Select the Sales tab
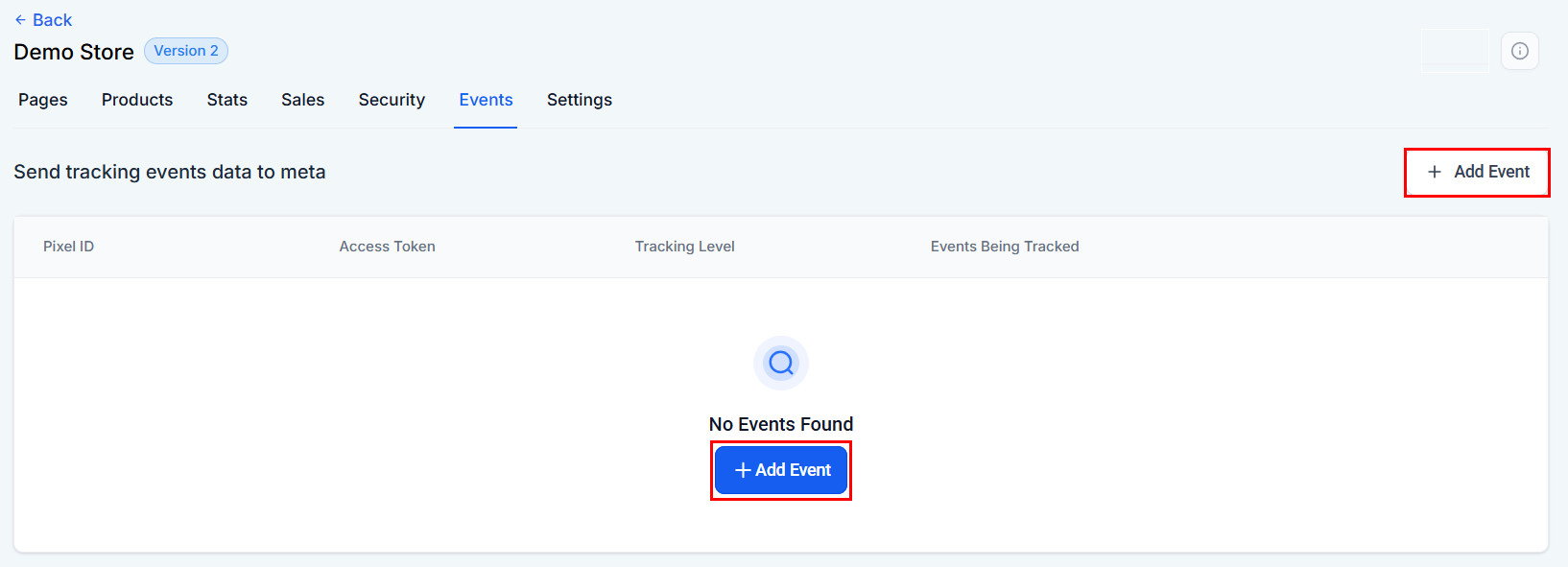The width and height of the screenshot is (1568, 567). (x=302, y=100)
